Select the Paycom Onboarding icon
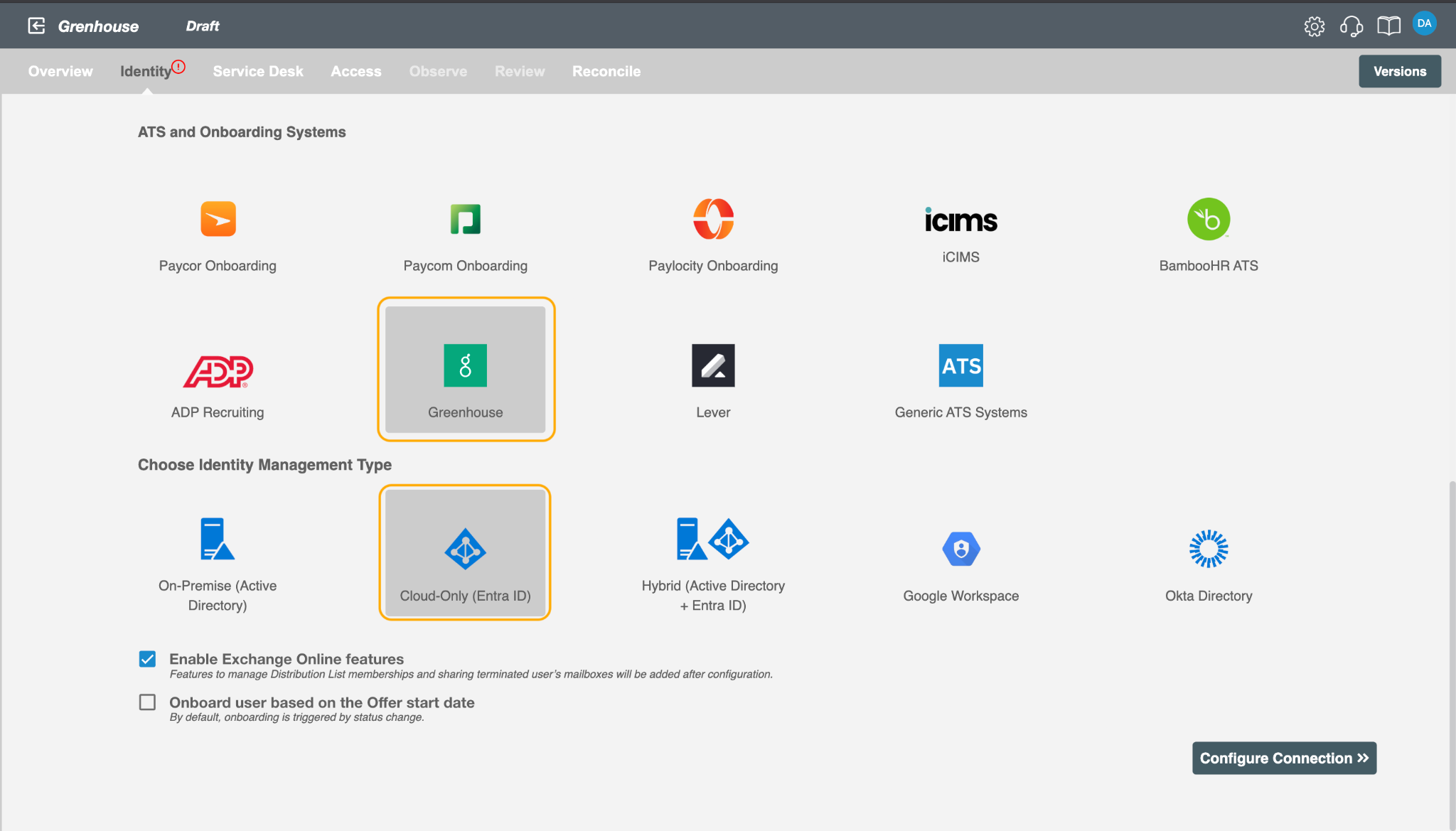Screen dimensions: 1456x831 [x=465, y=219]
